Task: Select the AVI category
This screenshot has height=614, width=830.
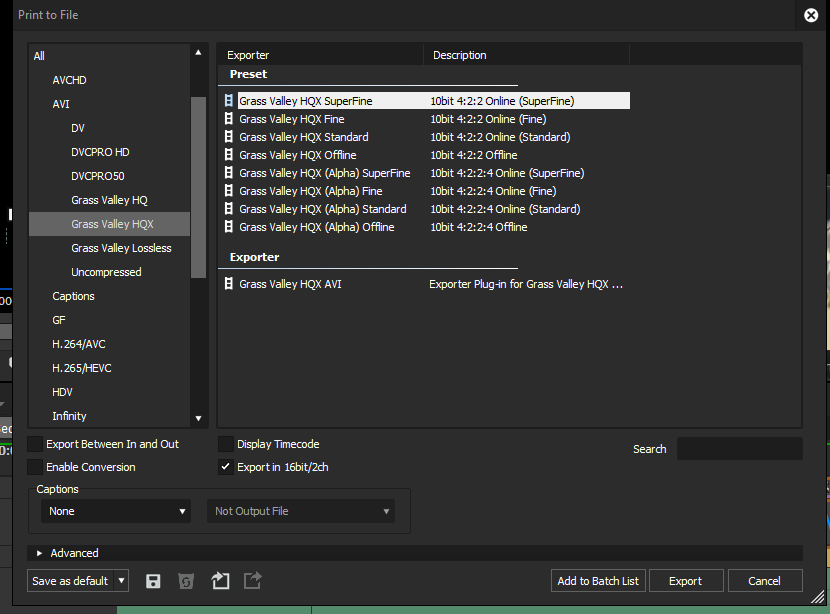Action: (x=61, y=104)
